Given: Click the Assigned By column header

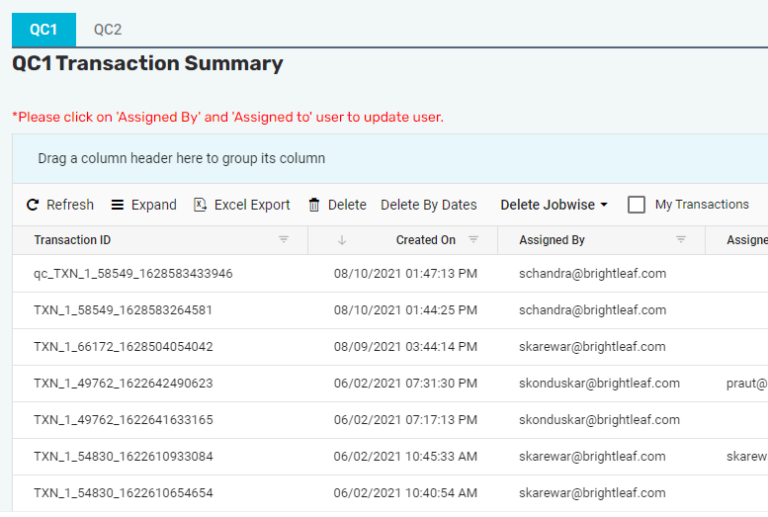Looking at the screenshot, I should [x=552, y=240].
